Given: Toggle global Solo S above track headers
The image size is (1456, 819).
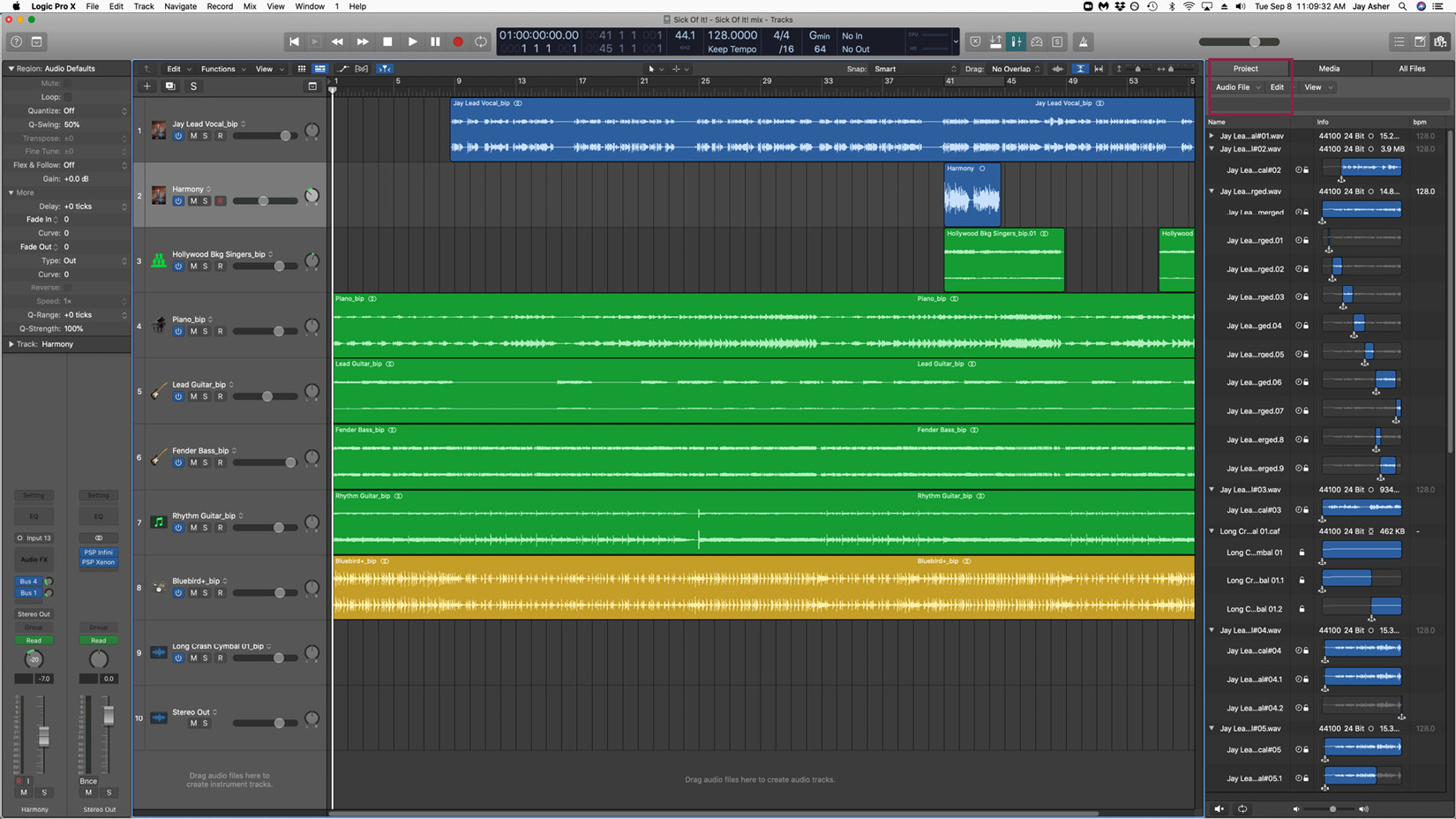Looking at the screenshot, I should click(193, 86).
